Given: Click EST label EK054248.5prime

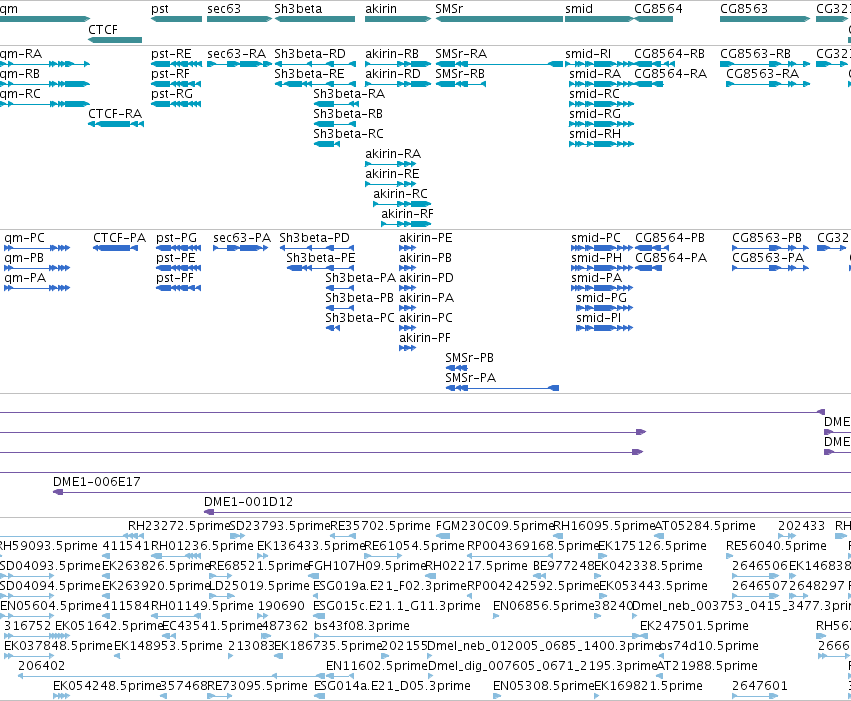Looking at the screenshot, I should tap(107, 686).
